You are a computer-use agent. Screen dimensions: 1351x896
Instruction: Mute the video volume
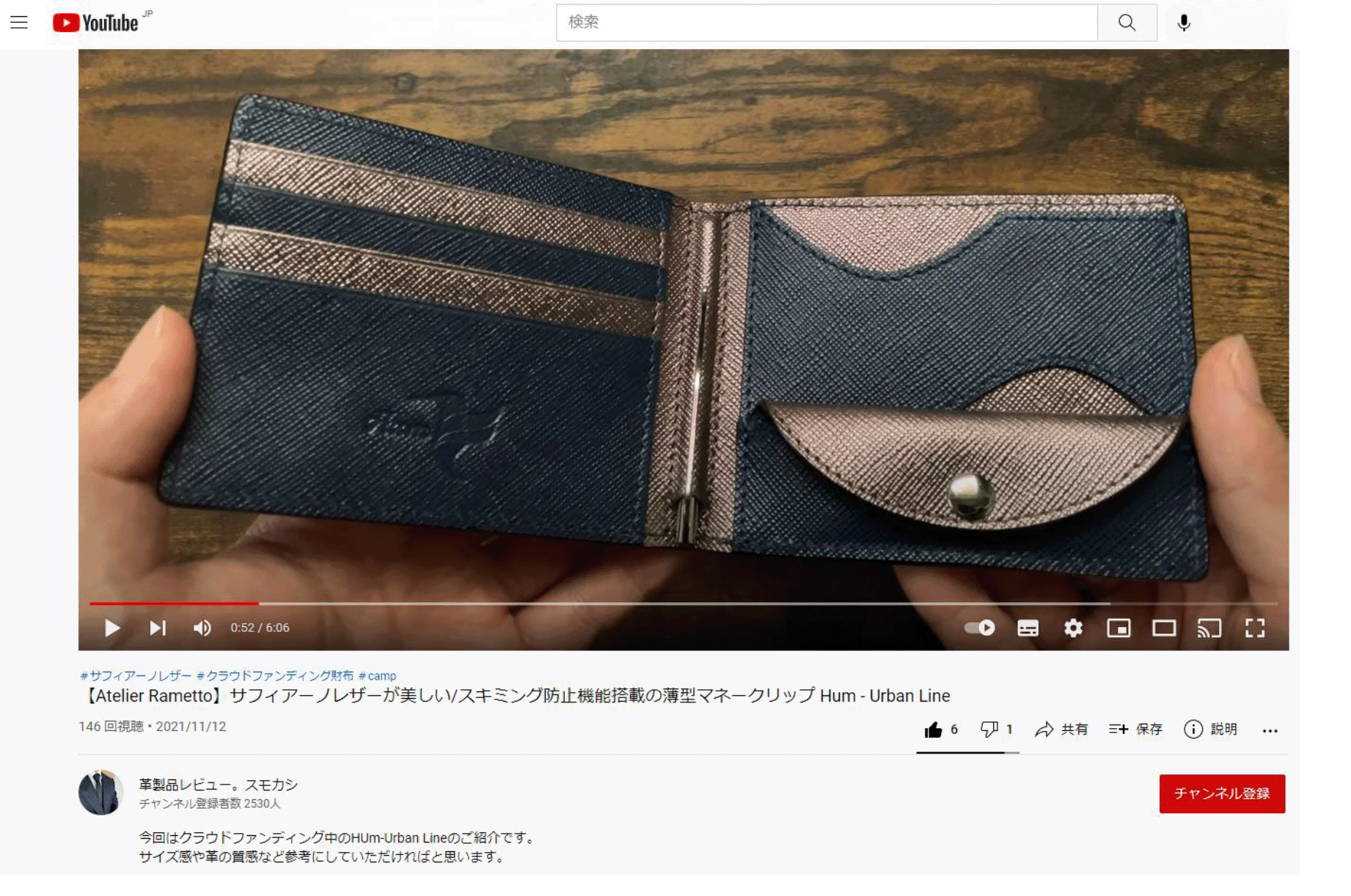tap(202, 628)
